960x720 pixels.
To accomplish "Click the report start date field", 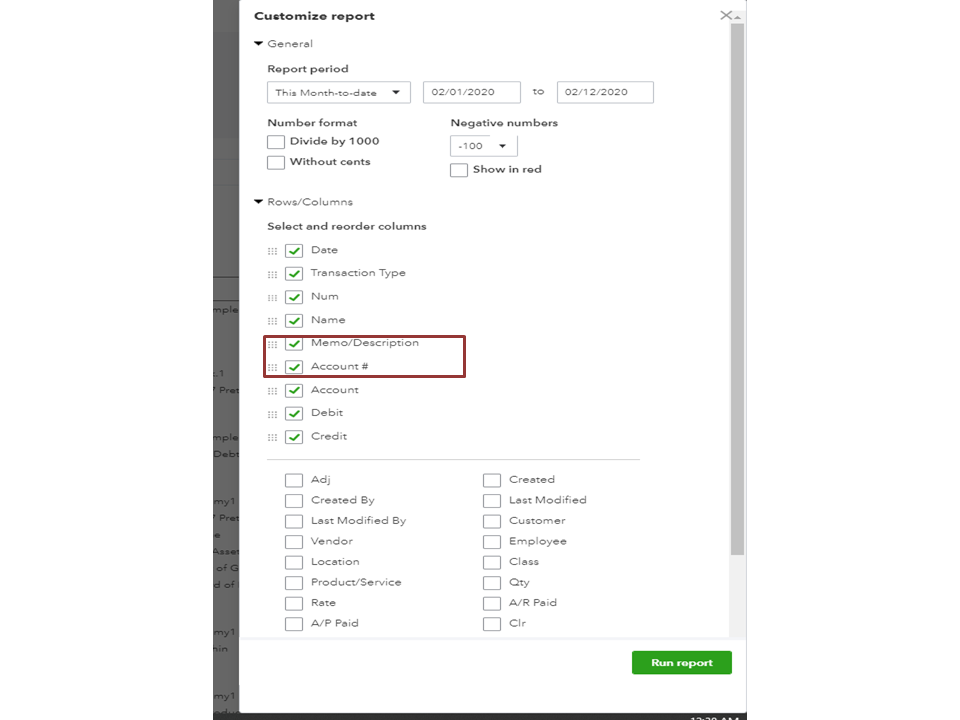I will [x=472, y=93].
